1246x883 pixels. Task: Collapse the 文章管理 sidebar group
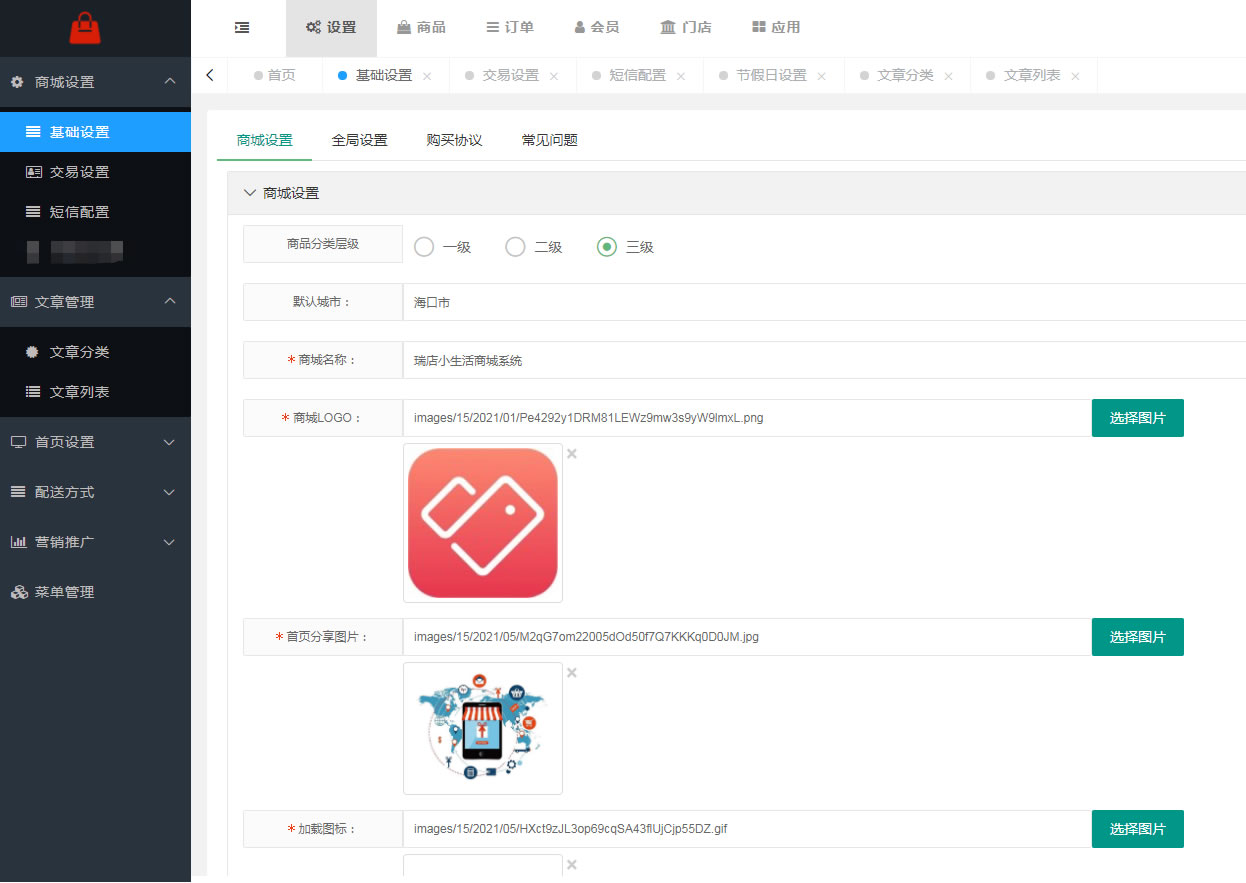pos(95,302)
